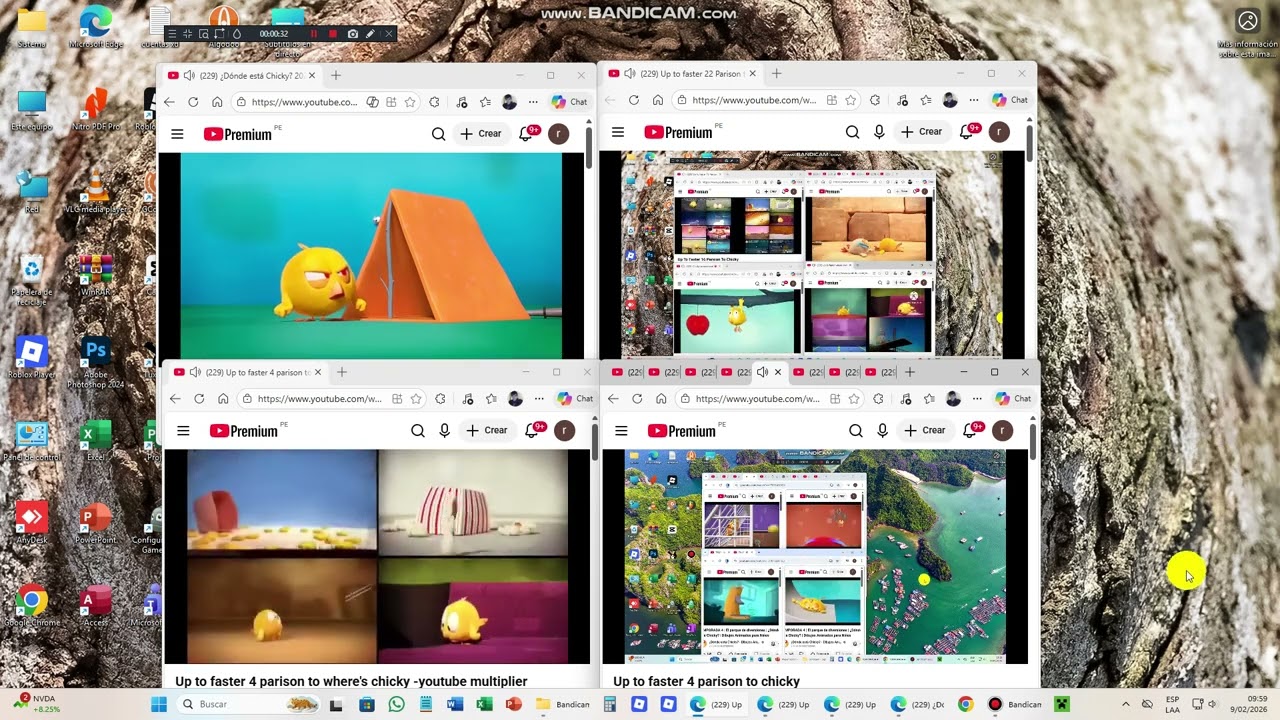Open Crear menu in where's chicky -youtube multiplier window

point(487,431)
